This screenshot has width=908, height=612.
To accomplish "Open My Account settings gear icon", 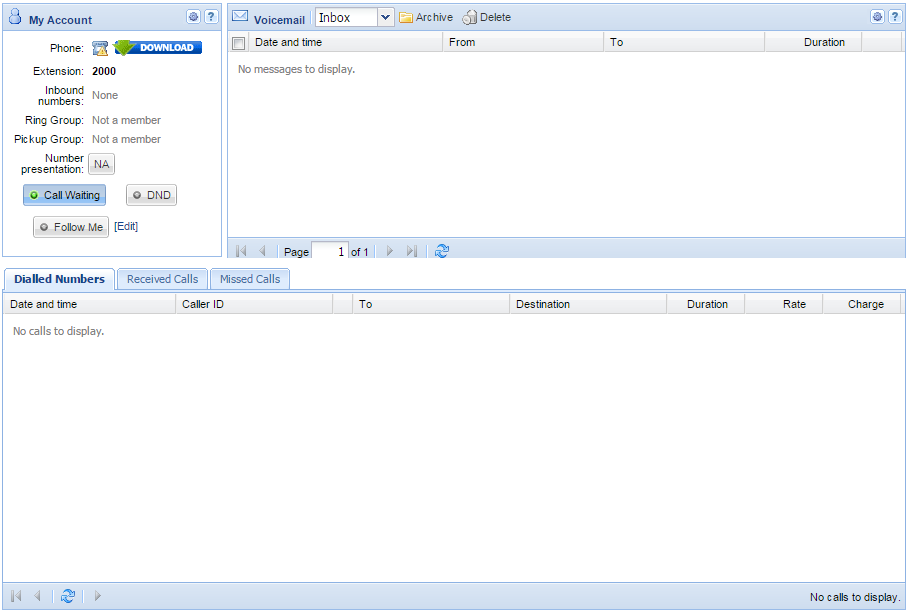I will 193,17.
